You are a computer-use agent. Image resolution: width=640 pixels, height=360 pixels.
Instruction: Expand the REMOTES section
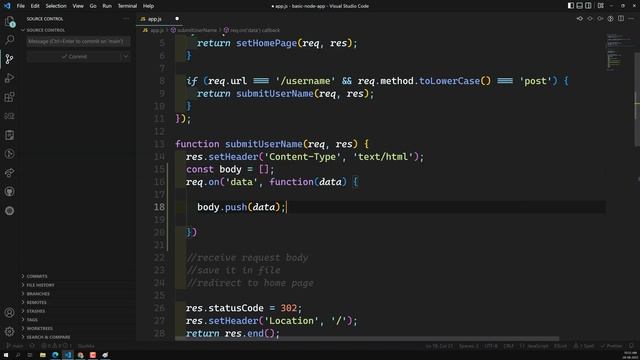coord(36,302)
